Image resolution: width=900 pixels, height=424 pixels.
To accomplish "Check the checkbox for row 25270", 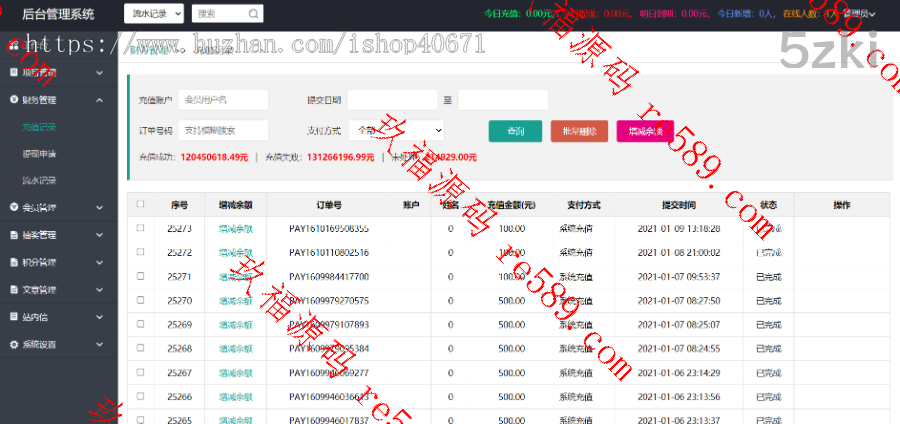I will pyautogui.click(x=140, y=300).
